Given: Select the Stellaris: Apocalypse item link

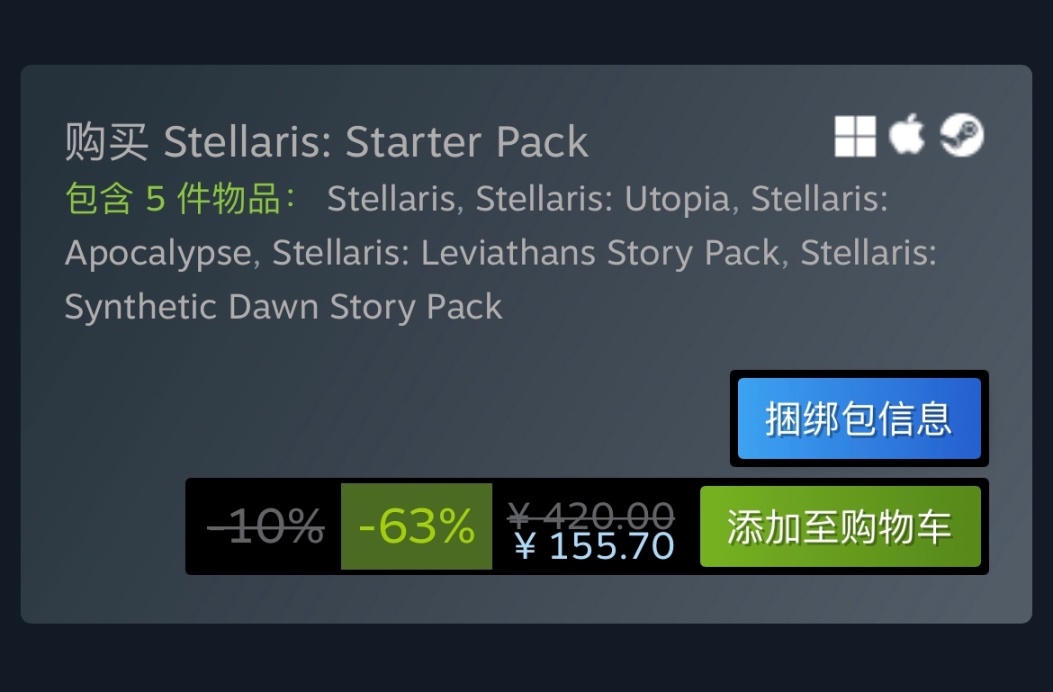Looking at the screenshot, I should point(158,253).
